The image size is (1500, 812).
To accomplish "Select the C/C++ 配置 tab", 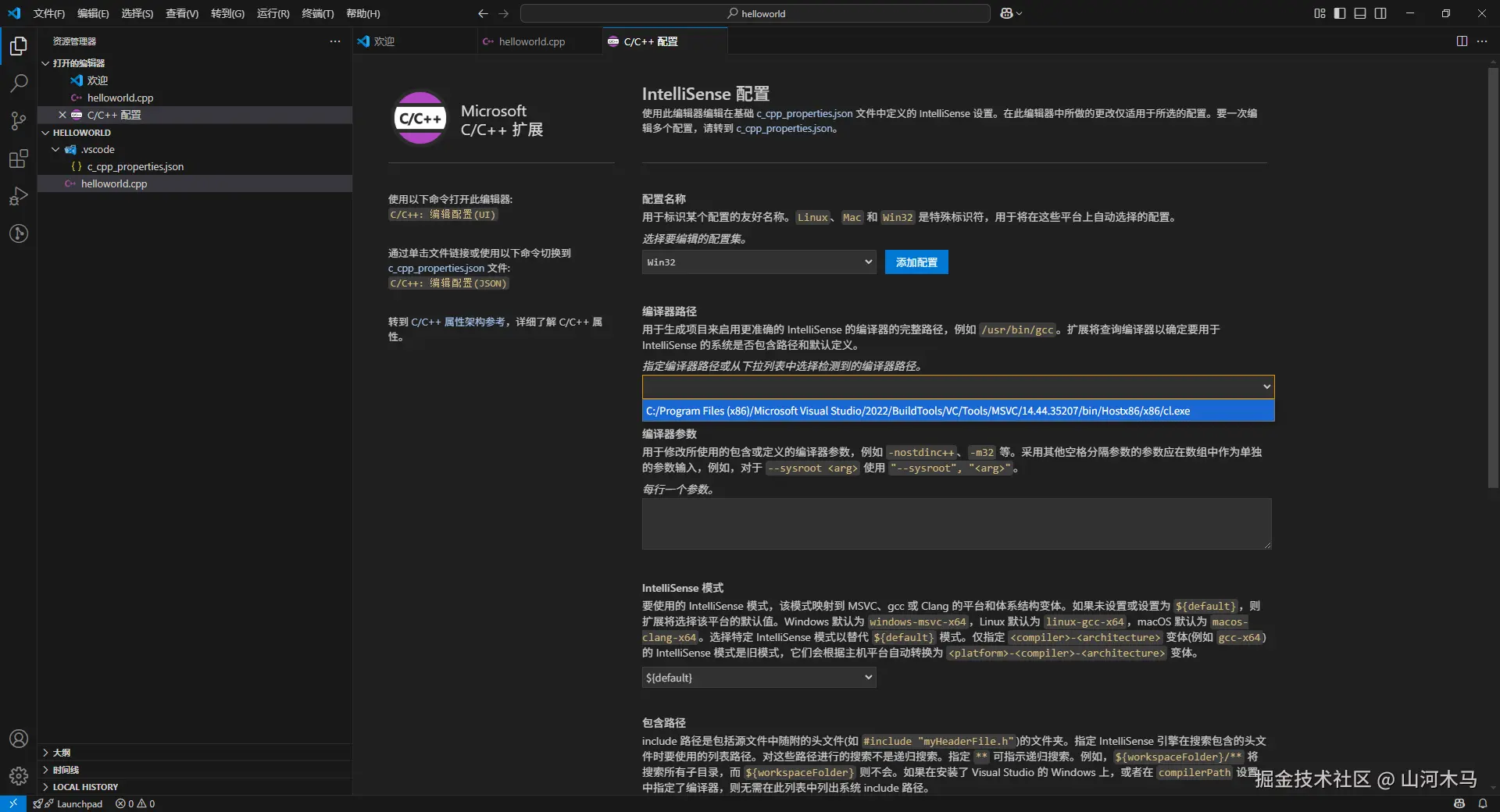I will coord(665,41).
